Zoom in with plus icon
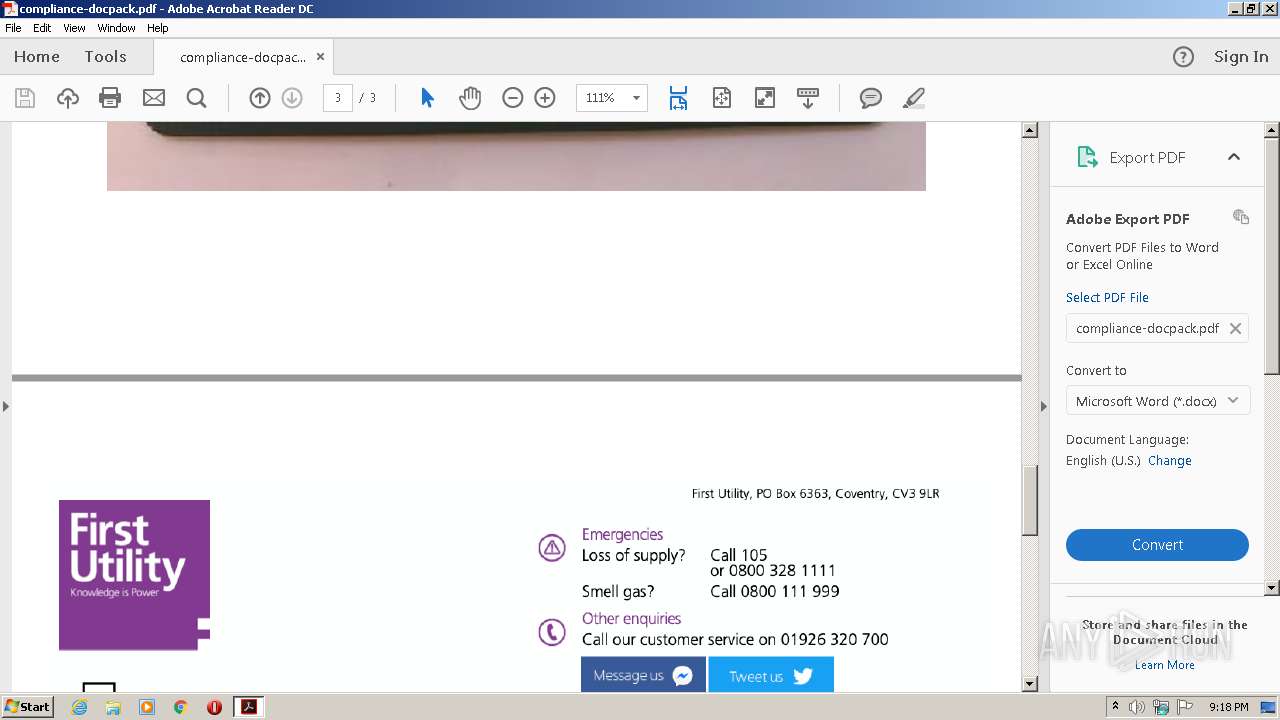This screenshot has width=1280, height=720. (x=545, y=98)
